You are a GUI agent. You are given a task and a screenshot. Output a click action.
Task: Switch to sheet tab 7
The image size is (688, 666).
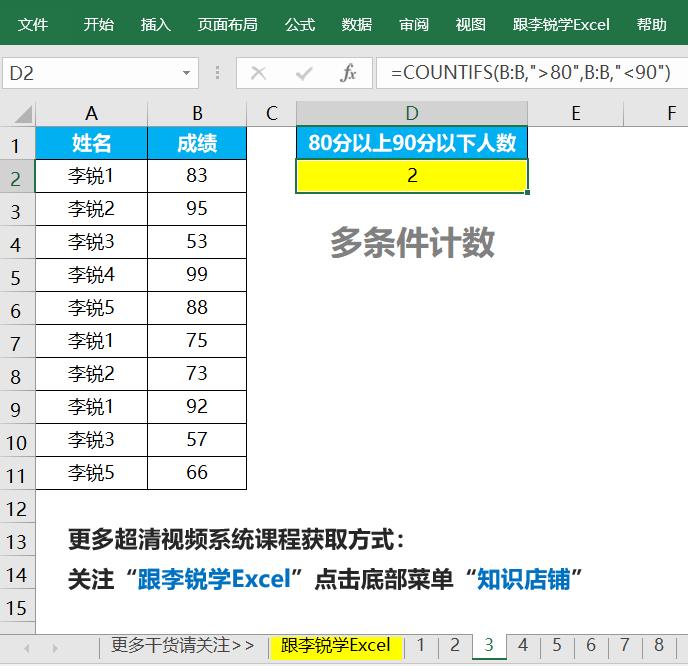point(625,645)
